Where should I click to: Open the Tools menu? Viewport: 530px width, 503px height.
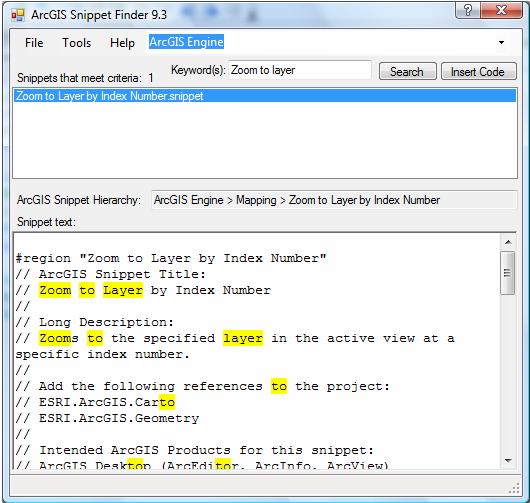[76, 43]
